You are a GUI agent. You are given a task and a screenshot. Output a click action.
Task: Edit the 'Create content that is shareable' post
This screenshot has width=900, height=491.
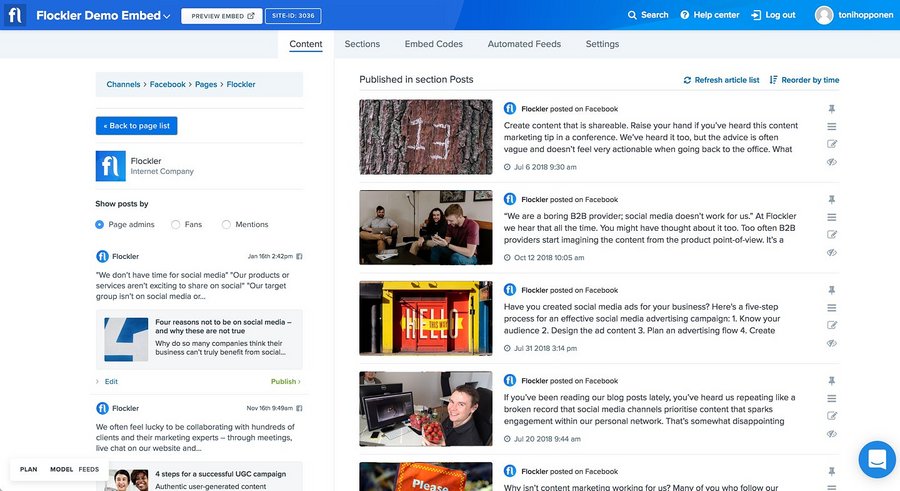click(832, 144)
